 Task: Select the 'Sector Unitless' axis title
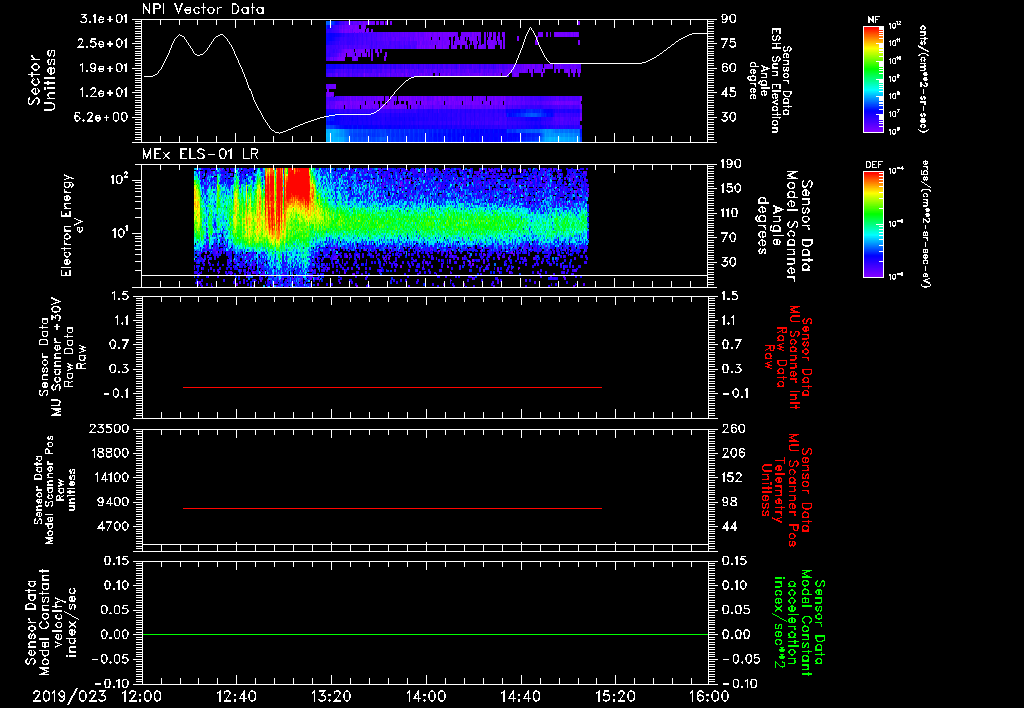(42, 80)
